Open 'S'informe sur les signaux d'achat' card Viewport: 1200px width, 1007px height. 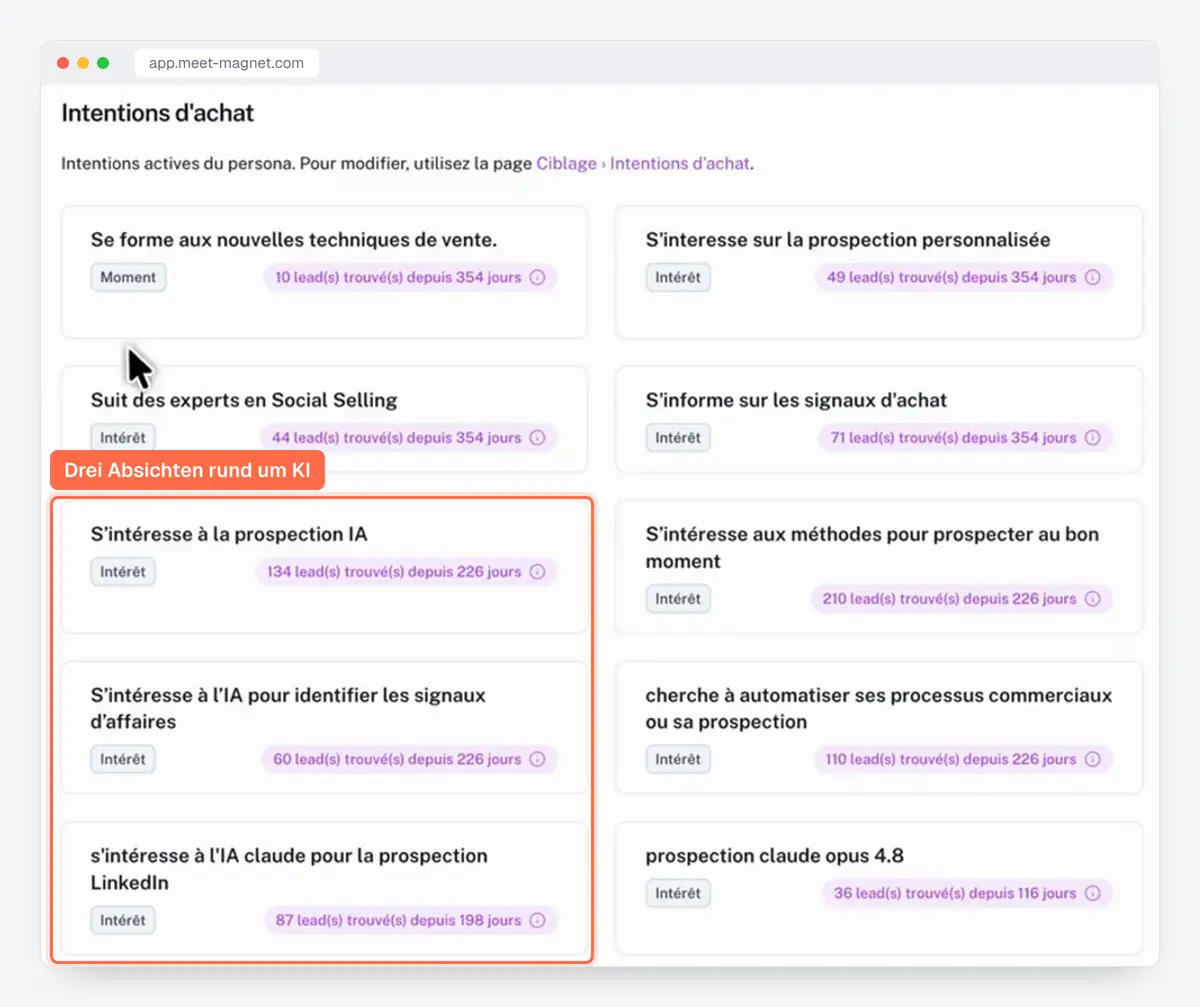(x=879, y=419)
